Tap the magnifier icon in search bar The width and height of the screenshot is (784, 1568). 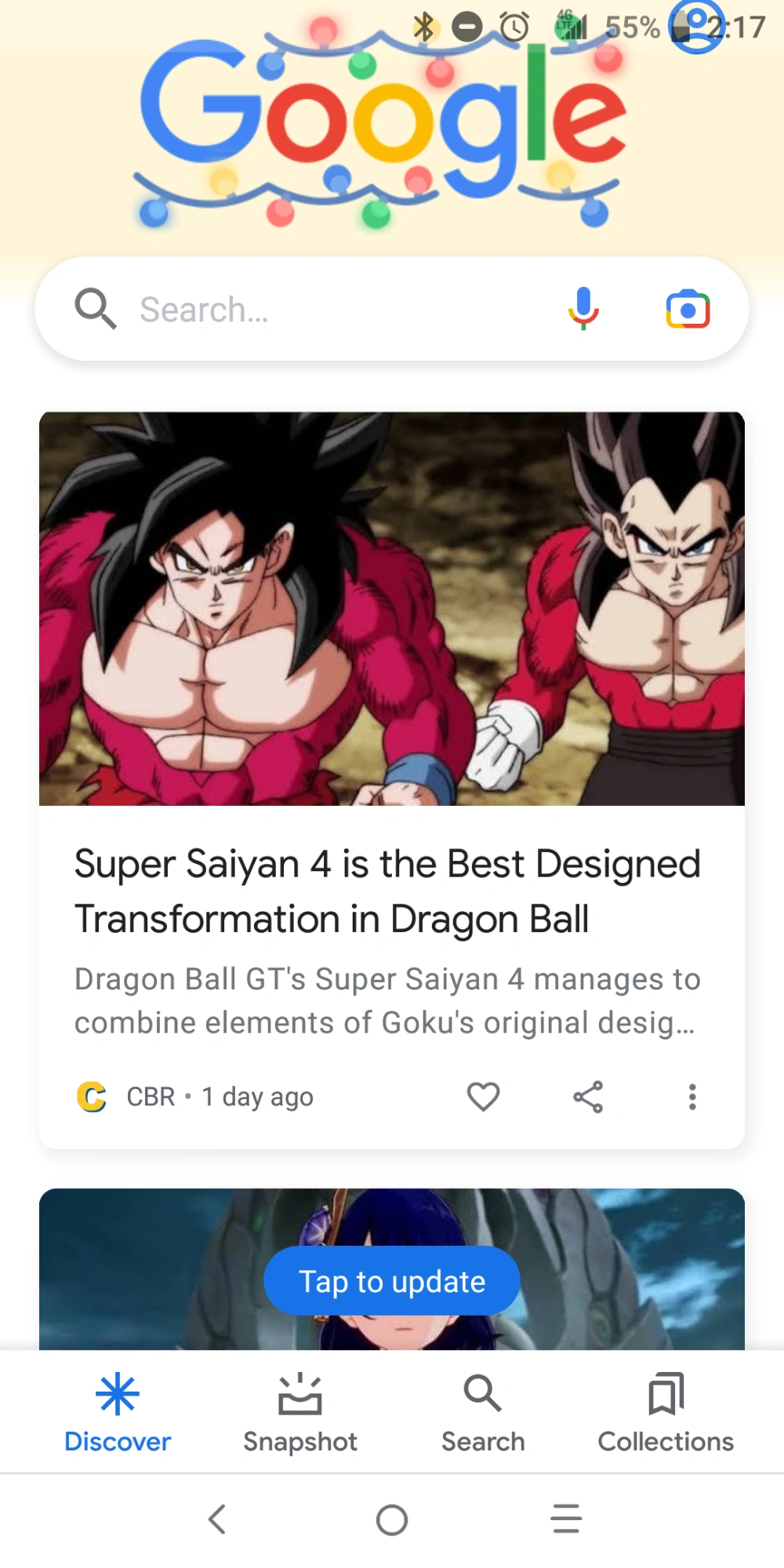tap(96, 309)
